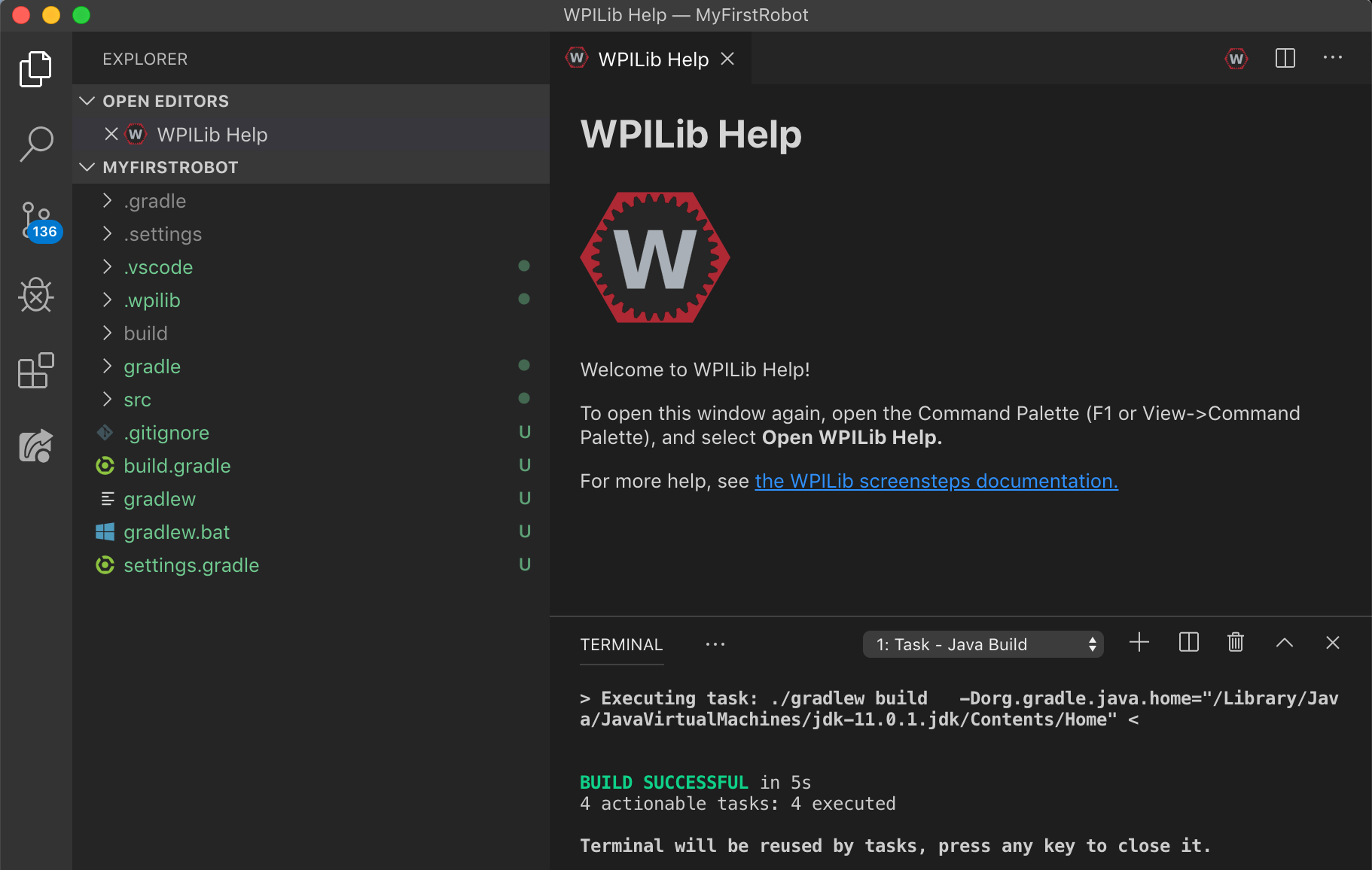The width and height of the screenshot is (1372, 870).
Task: Open the WPILib screensteps documentation link
Action: pos(936,481)
